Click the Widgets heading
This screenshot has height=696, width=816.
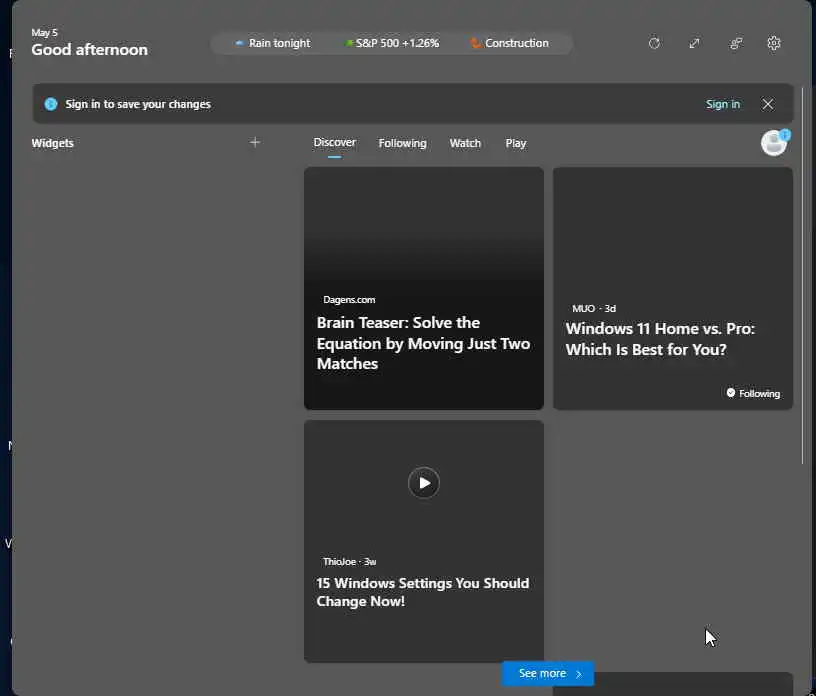[53, 143]
